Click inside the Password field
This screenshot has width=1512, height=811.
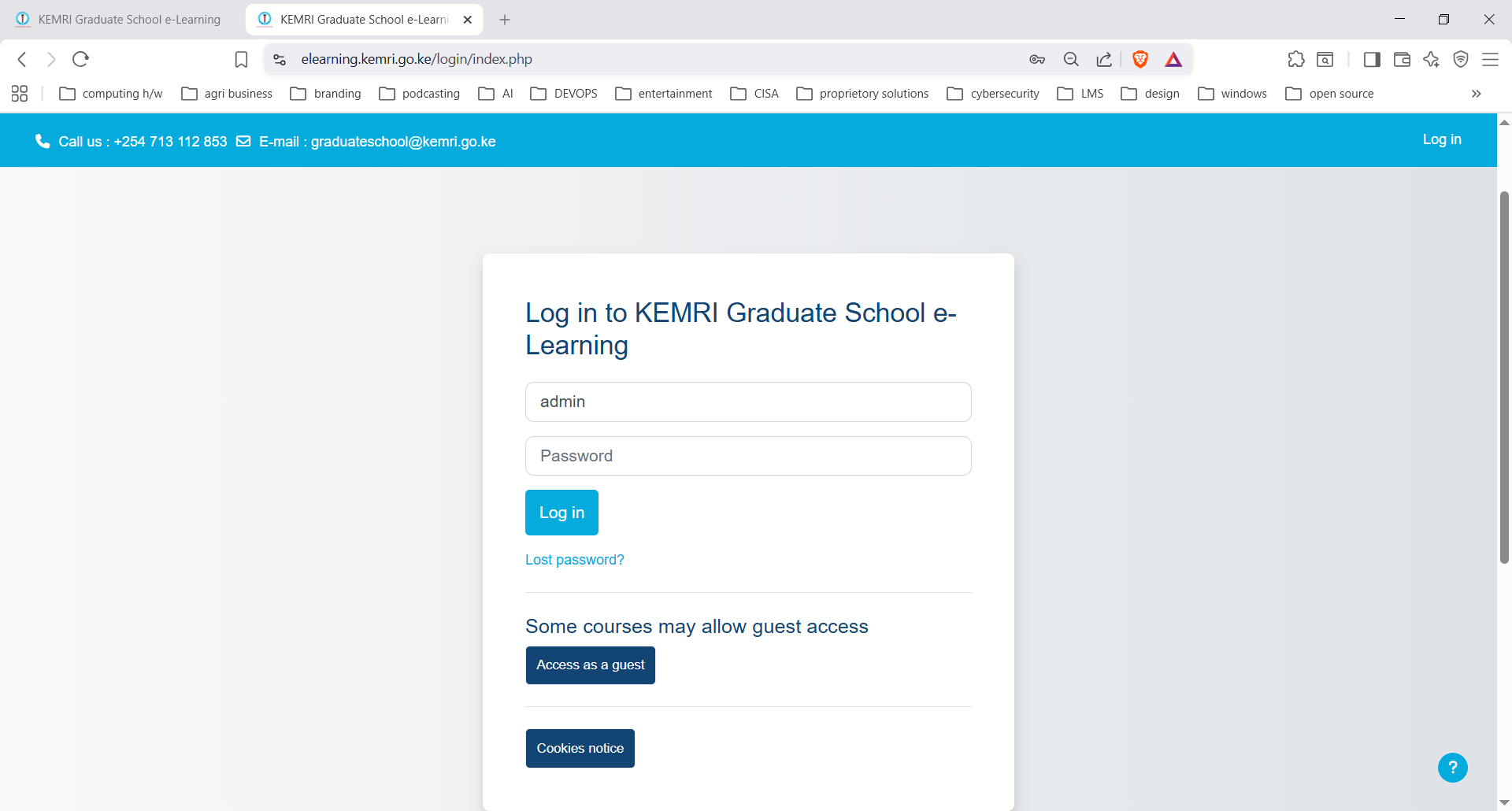(x=748, y=455)
